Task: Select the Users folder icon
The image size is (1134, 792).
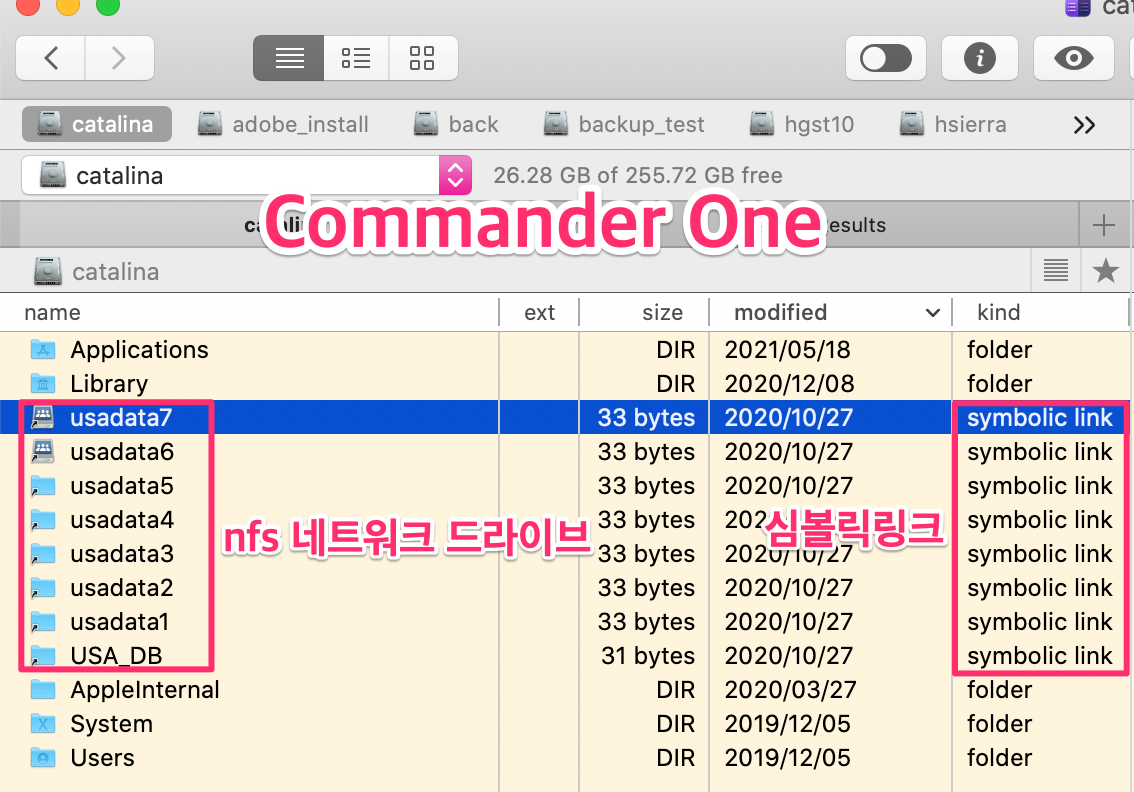Action: coord(43,757)
